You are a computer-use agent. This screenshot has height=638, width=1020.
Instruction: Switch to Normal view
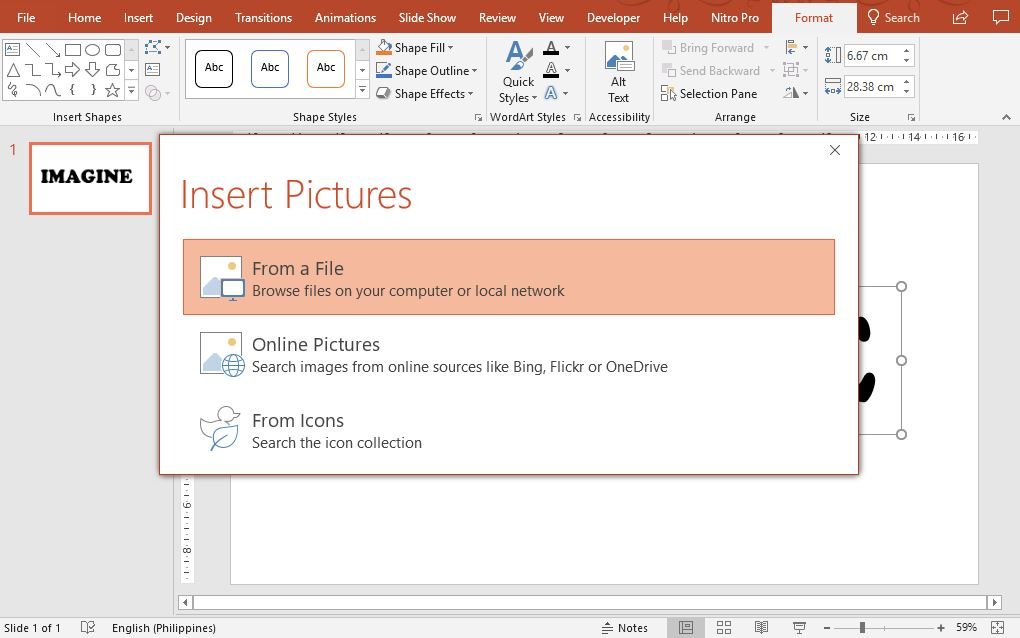click(686, 628)
